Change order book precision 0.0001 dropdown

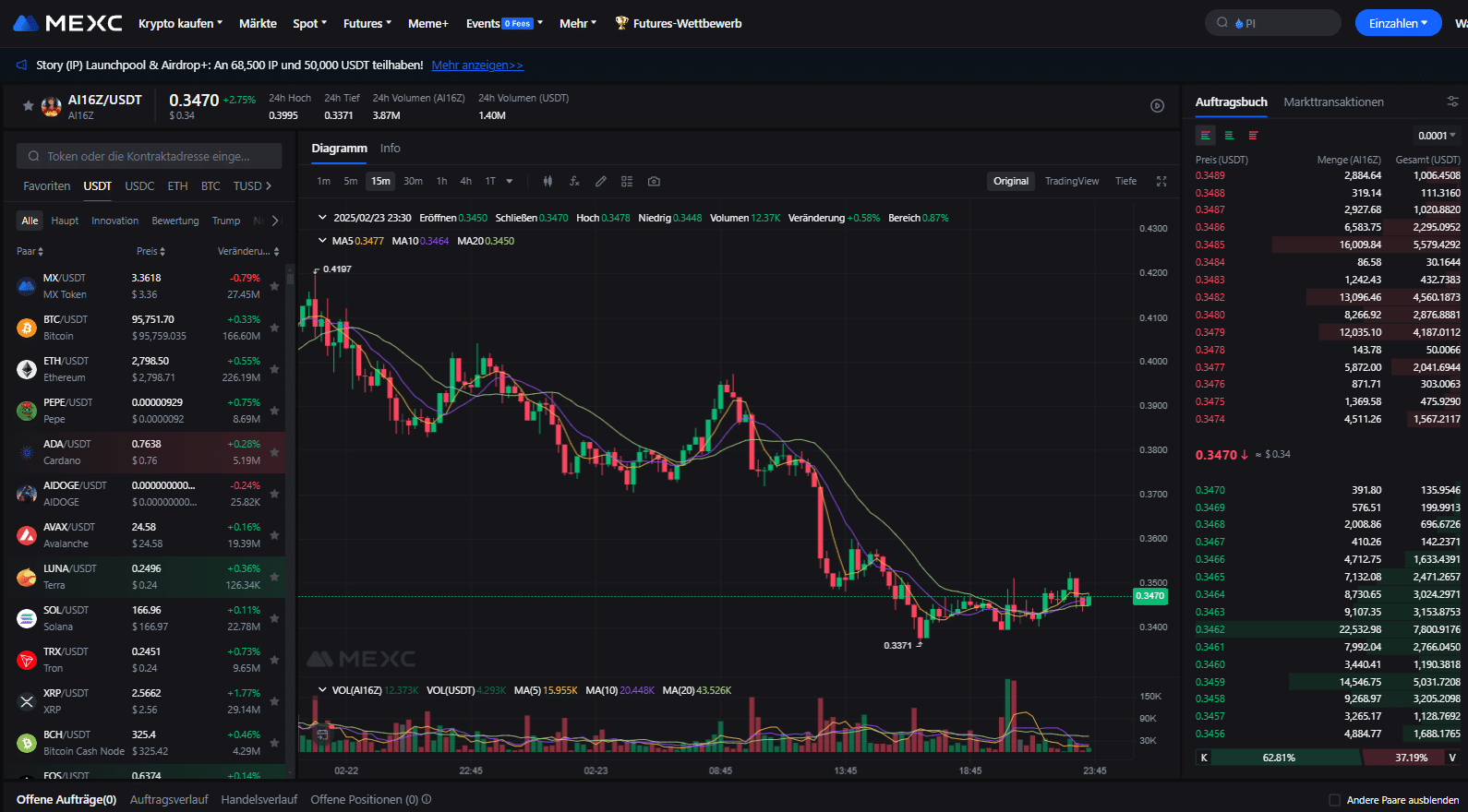[1437, 136]
